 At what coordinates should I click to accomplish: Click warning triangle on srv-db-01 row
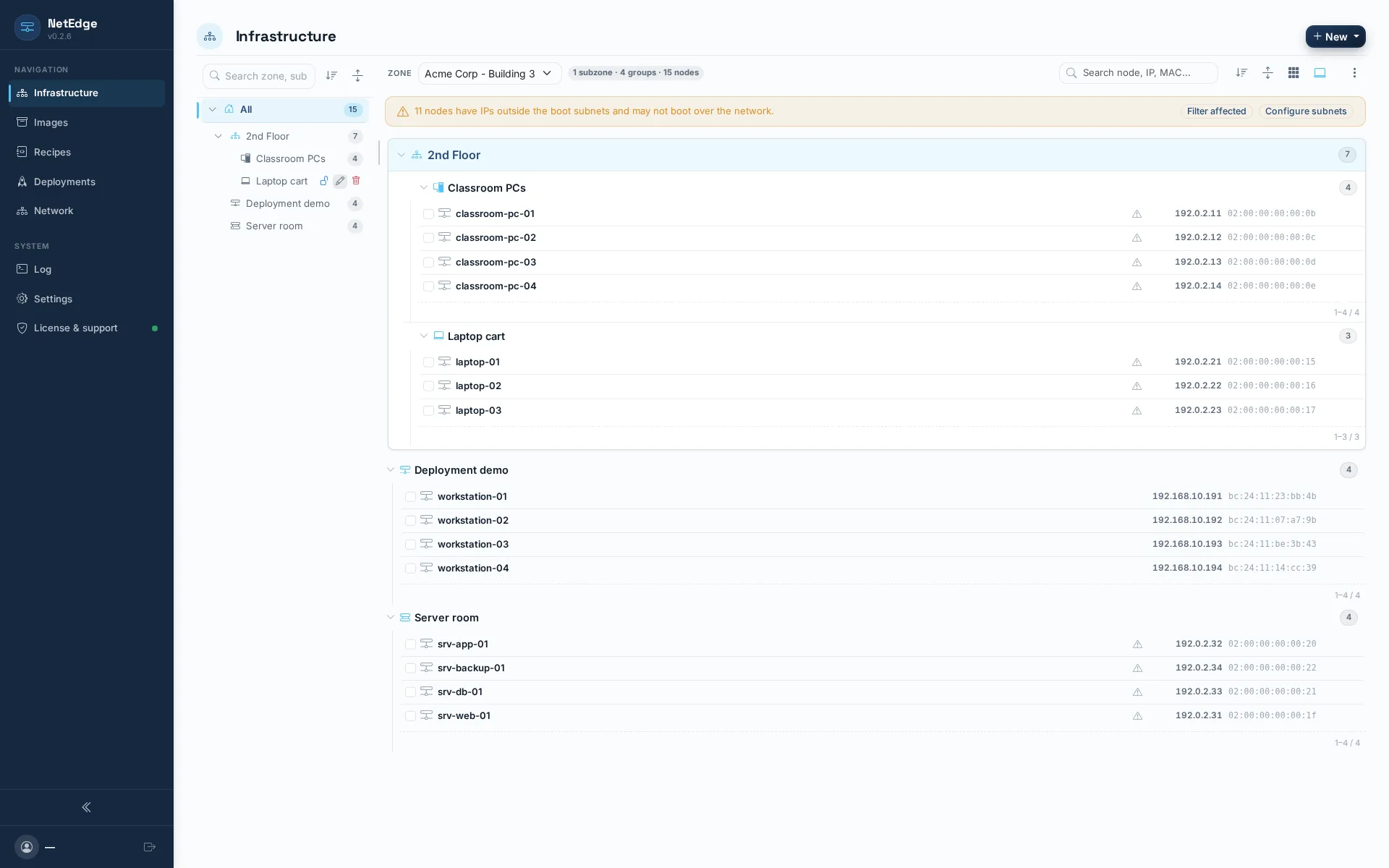click(1137, 692)
